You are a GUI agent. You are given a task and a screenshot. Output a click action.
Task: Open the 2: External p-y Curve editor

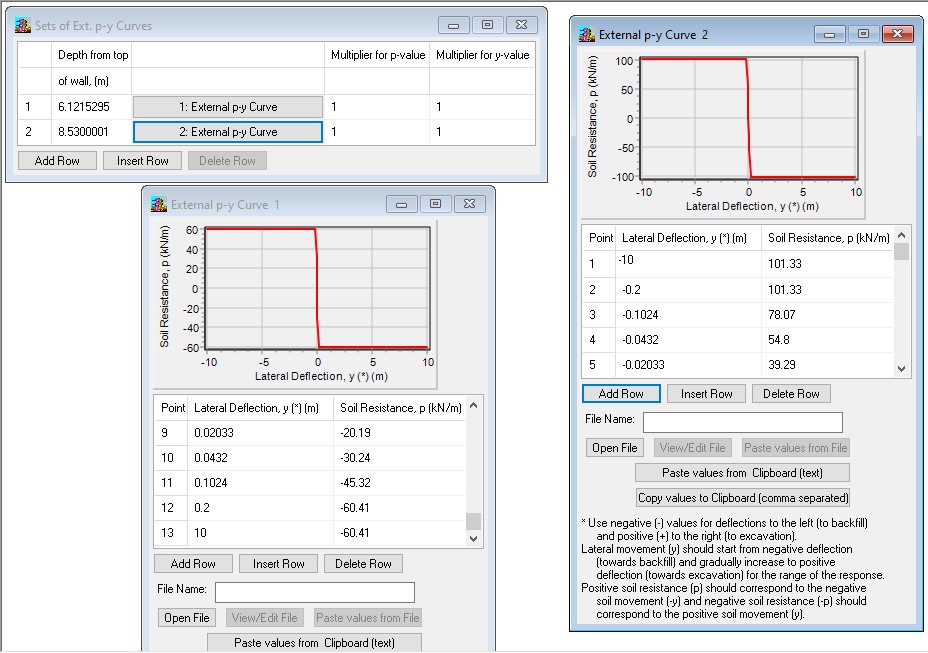tap(228, 129)
